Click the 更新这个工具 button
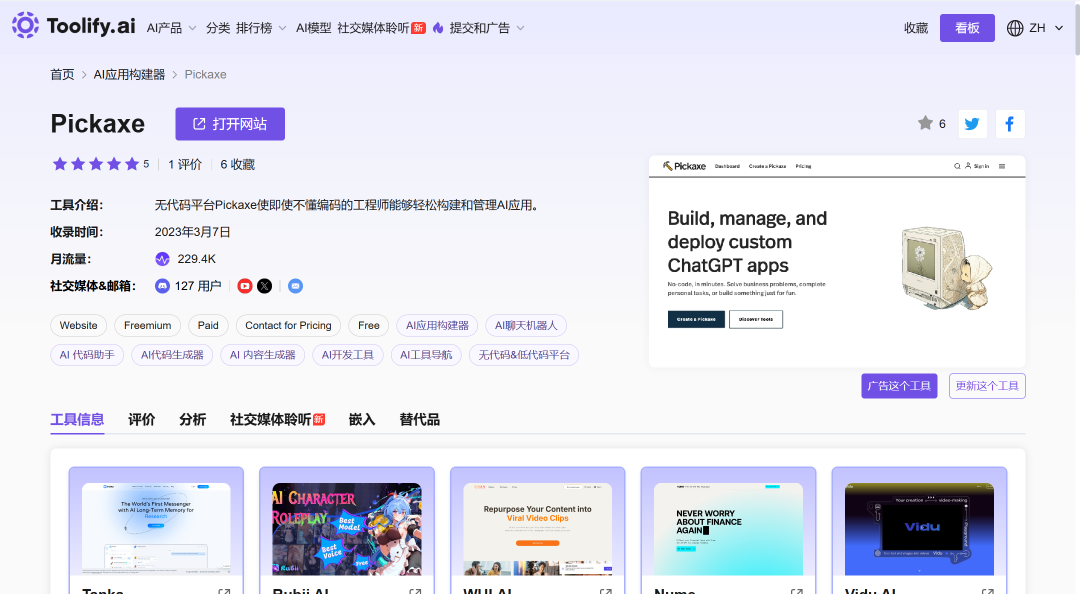The height and width of the screenshot is (594, 1080). [x=987, y=386]
